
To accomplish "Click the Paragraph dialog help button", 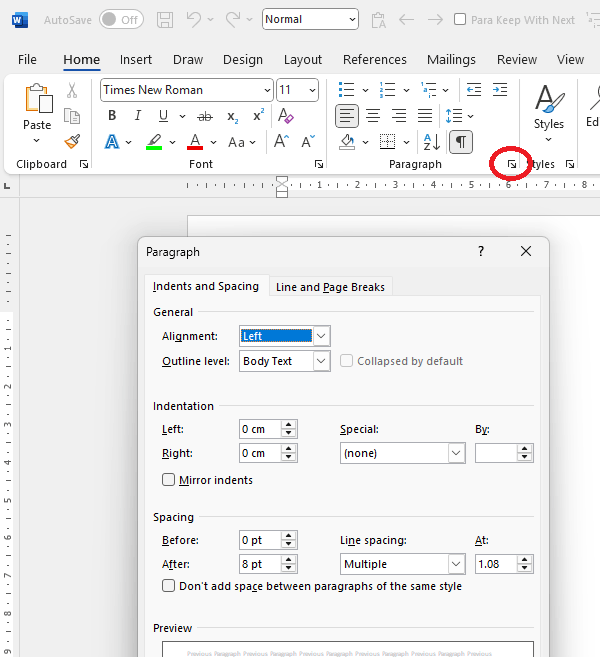I will pyautogui.click(x=481, y=251).
